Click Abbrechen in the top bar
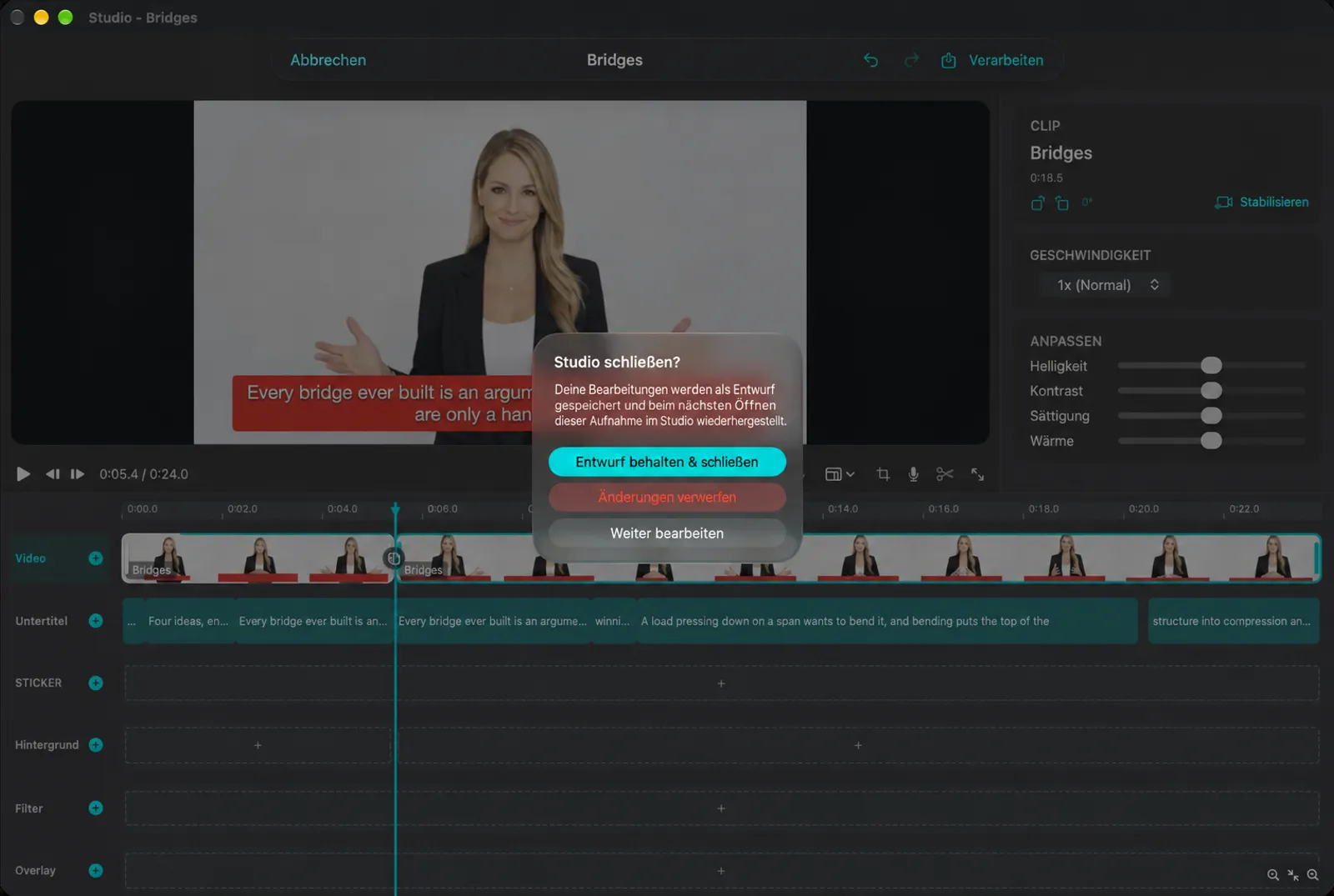Viewport: 1334px width, 896px height. coord(328,60)
